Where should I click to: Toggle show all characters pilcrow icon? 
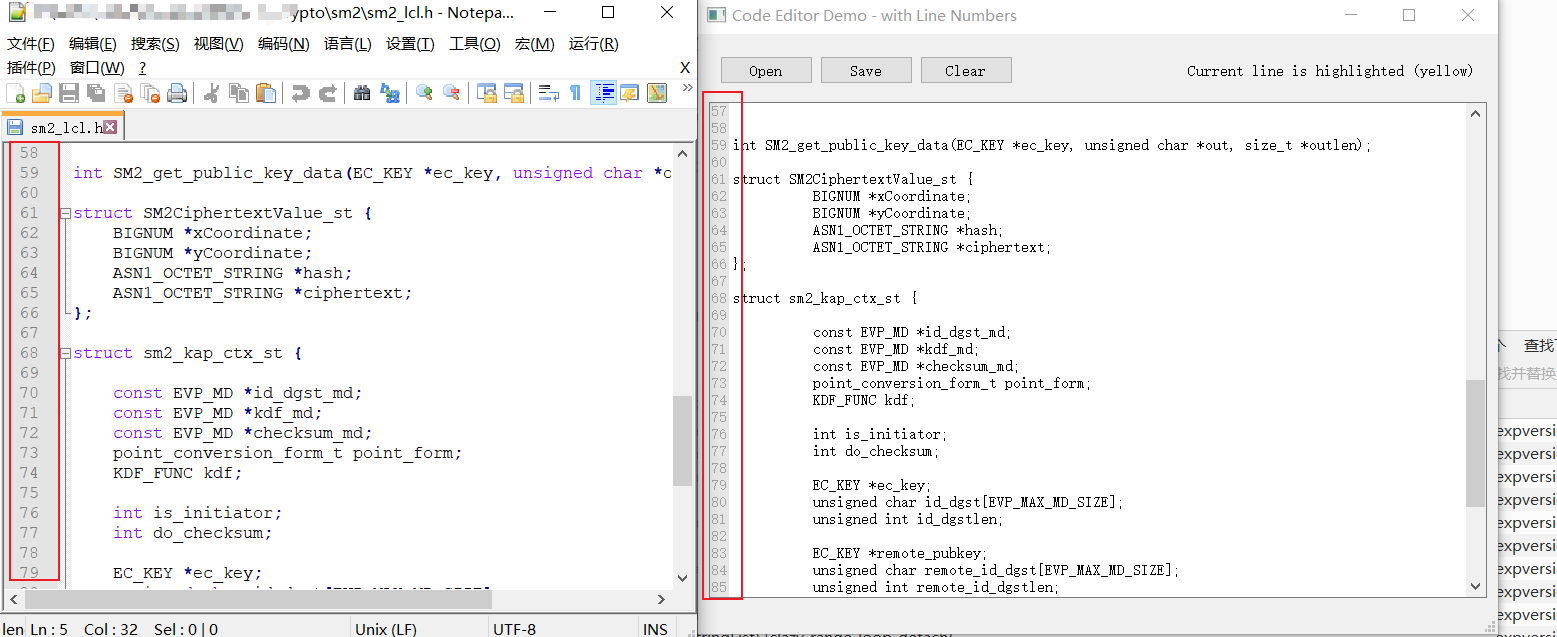[576, 93]
